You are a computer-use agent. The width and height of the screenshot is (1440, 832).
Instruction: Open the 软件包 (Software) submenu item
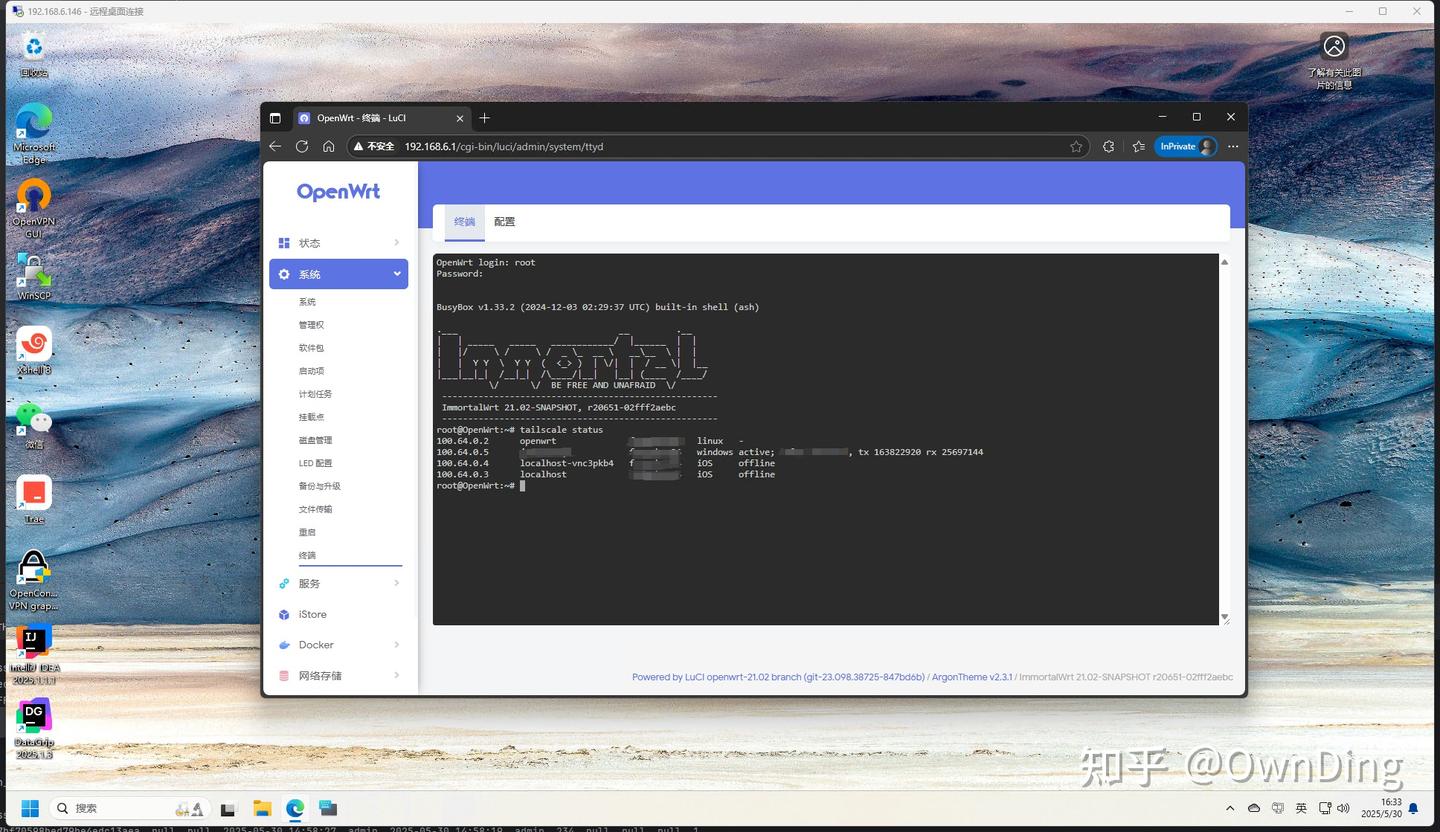[311, 348]
